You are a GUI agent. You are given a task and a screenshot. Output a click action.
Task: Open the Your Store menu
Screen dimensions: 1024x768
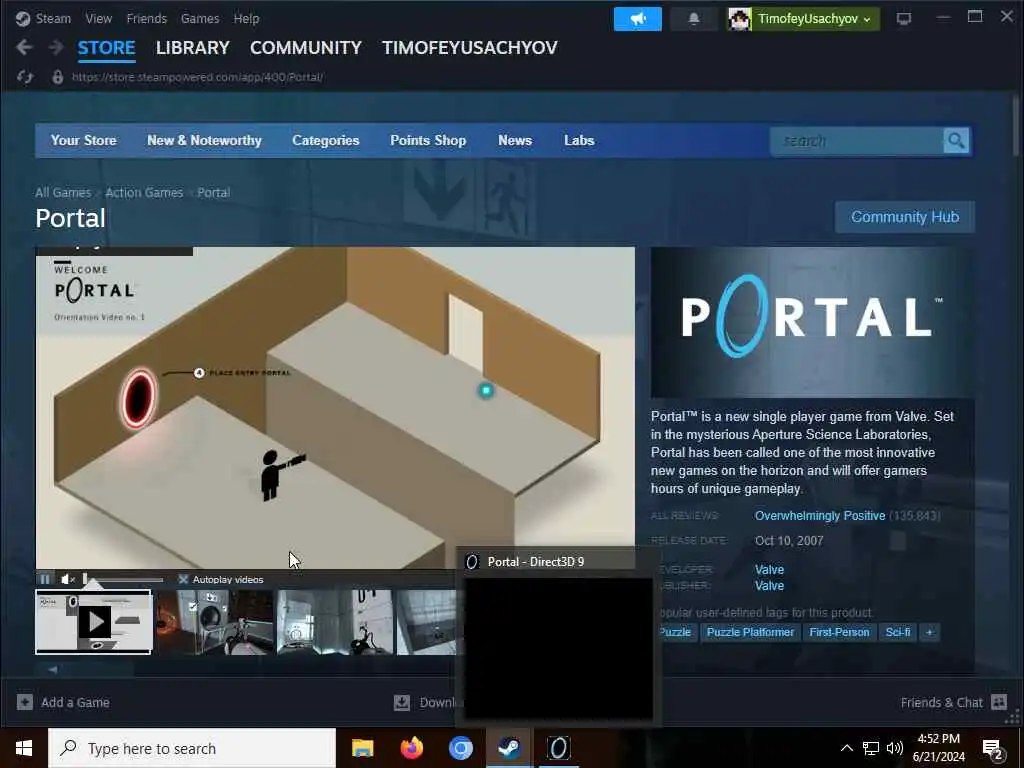pos(84,140)
